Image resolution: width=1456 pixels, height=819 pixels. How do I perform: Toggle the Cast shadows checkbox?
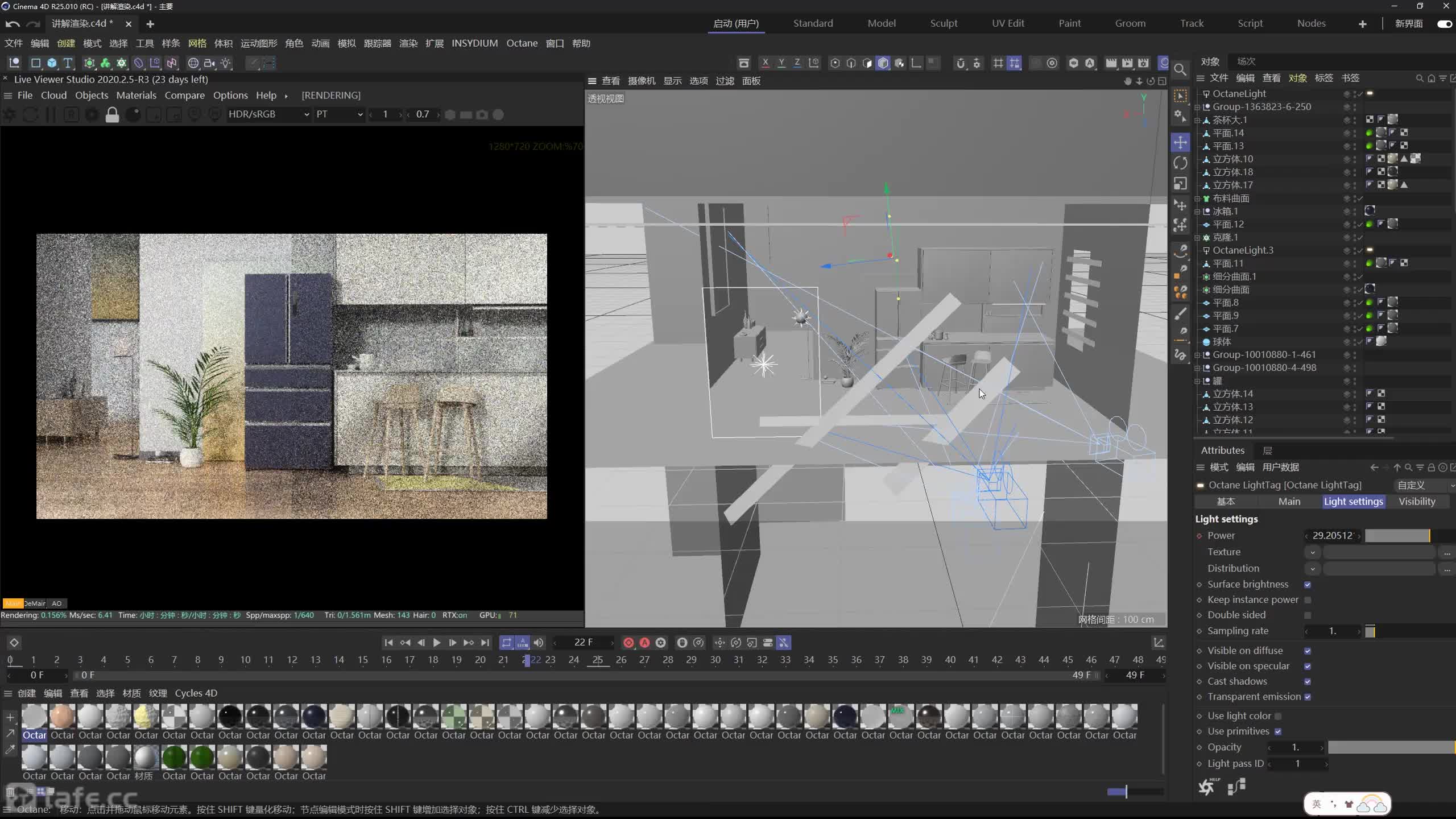pyautogui.click(x=1308, y=681)
